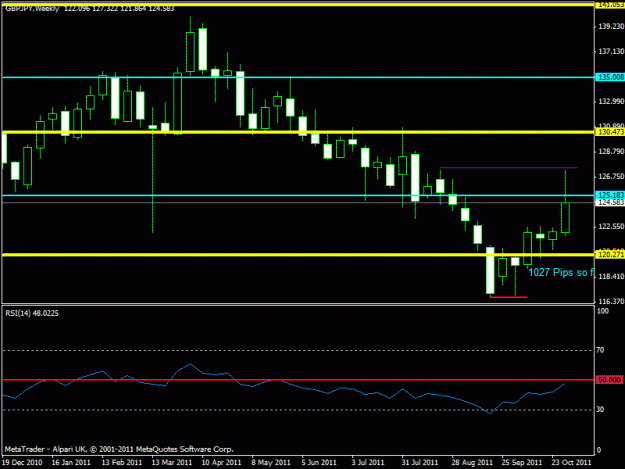
Task: Click the 124.583 current price label
Action: [x=610, y=202]
